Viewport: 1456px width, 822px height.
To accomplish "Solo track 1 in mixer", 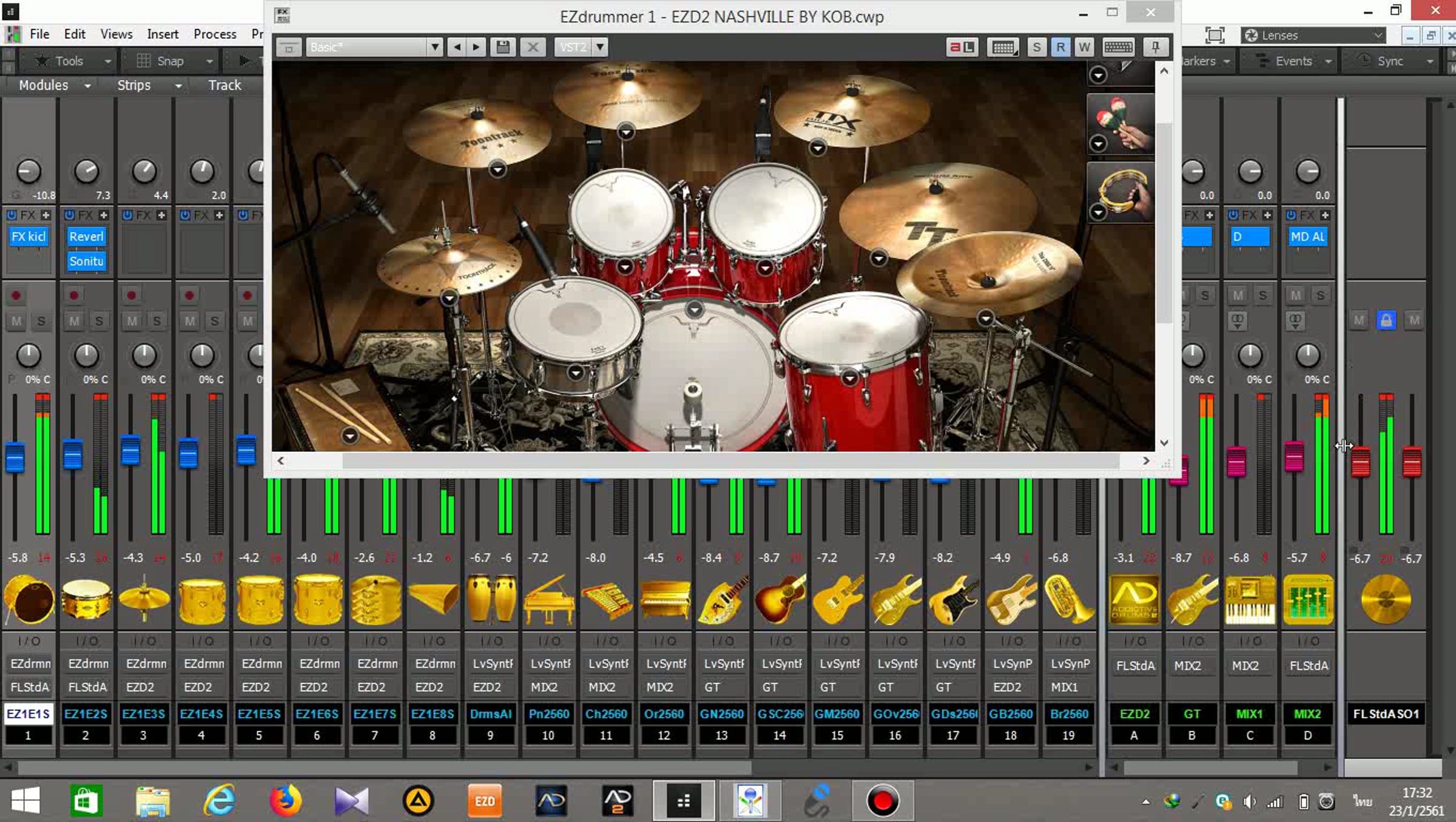I will [41, 321].
